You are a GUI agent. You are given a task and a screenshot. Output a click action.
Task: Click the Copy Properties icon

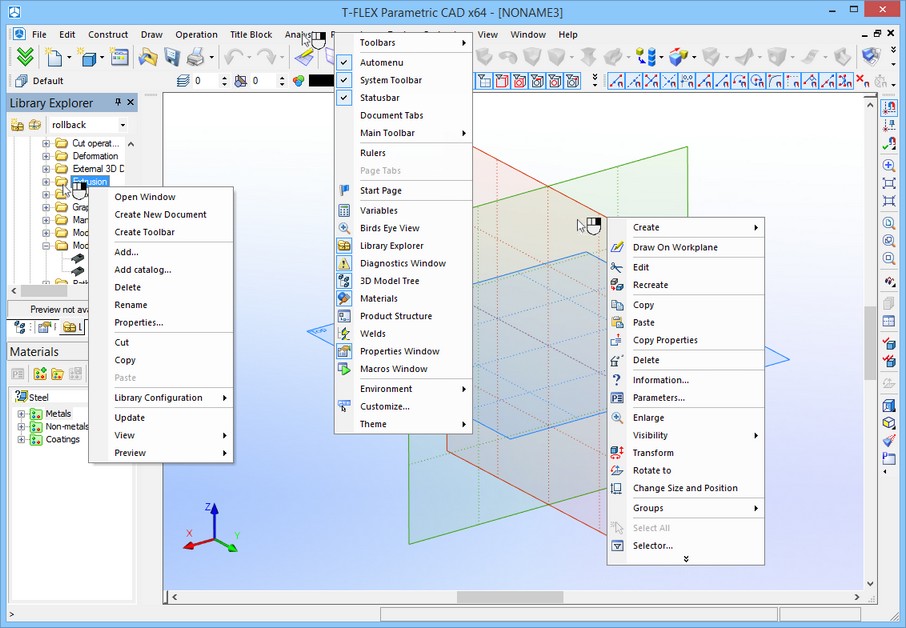coord(617,340)
